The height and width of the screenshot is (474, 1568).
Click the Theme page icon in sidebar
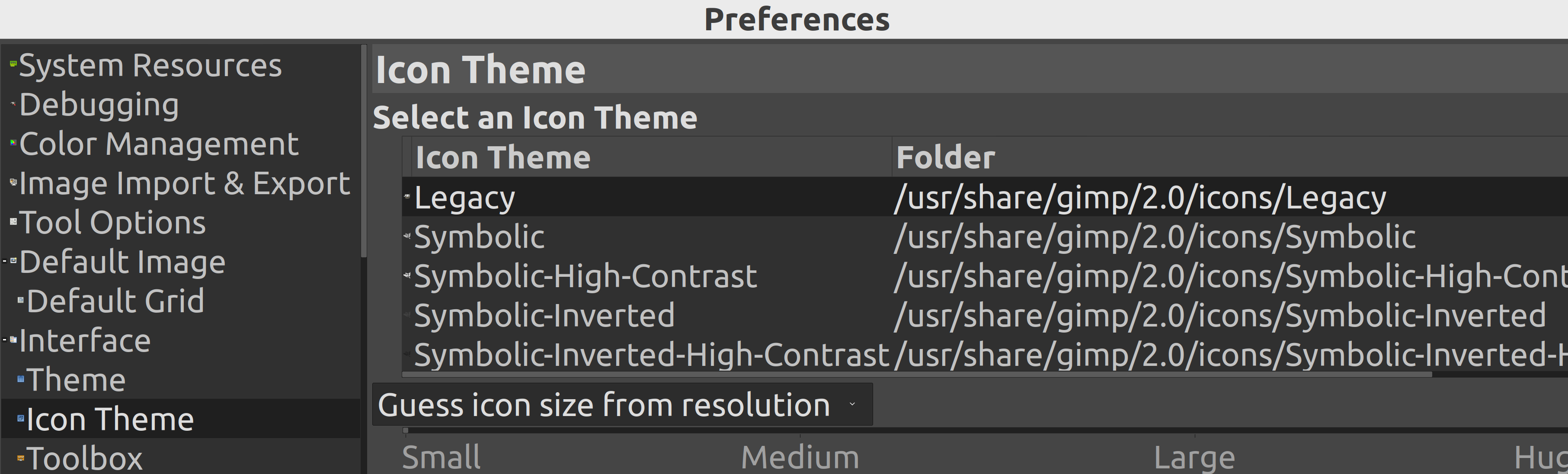point(21,379)
